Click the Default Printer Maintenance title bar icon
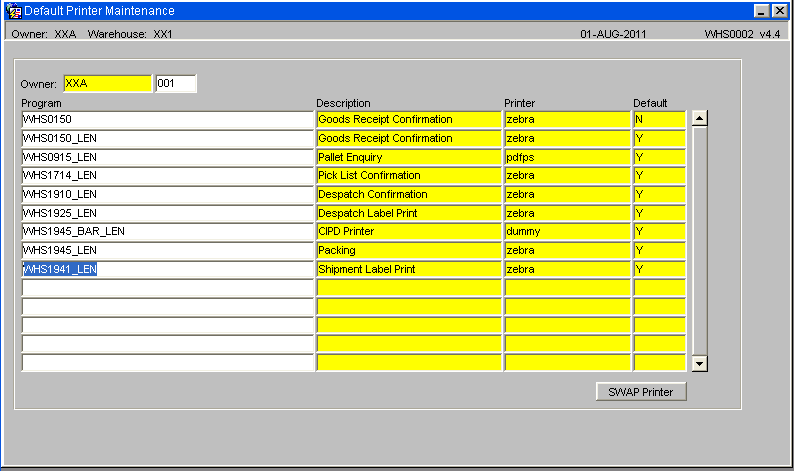Screen dimensions: 794x471 point(14,11)
